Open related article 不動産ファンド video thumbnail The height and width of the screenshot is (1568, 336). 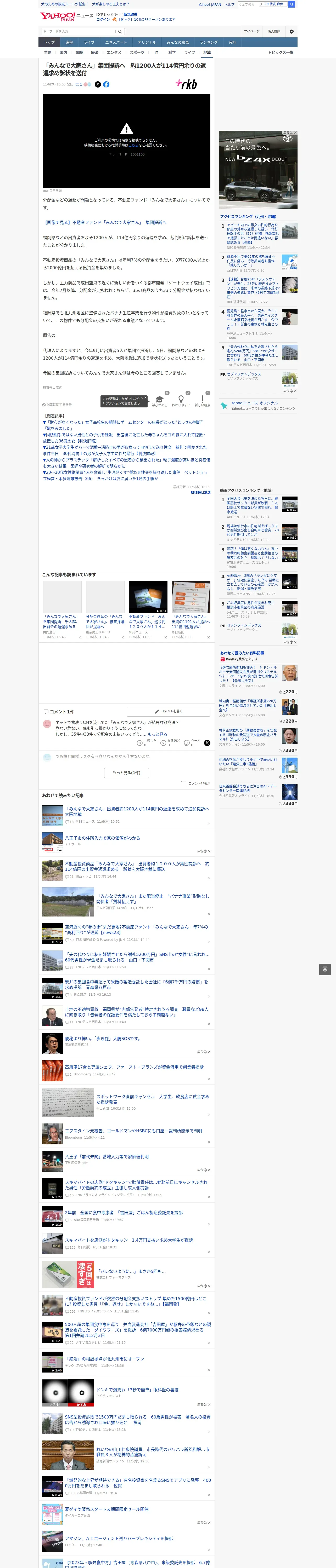(148, 597)
